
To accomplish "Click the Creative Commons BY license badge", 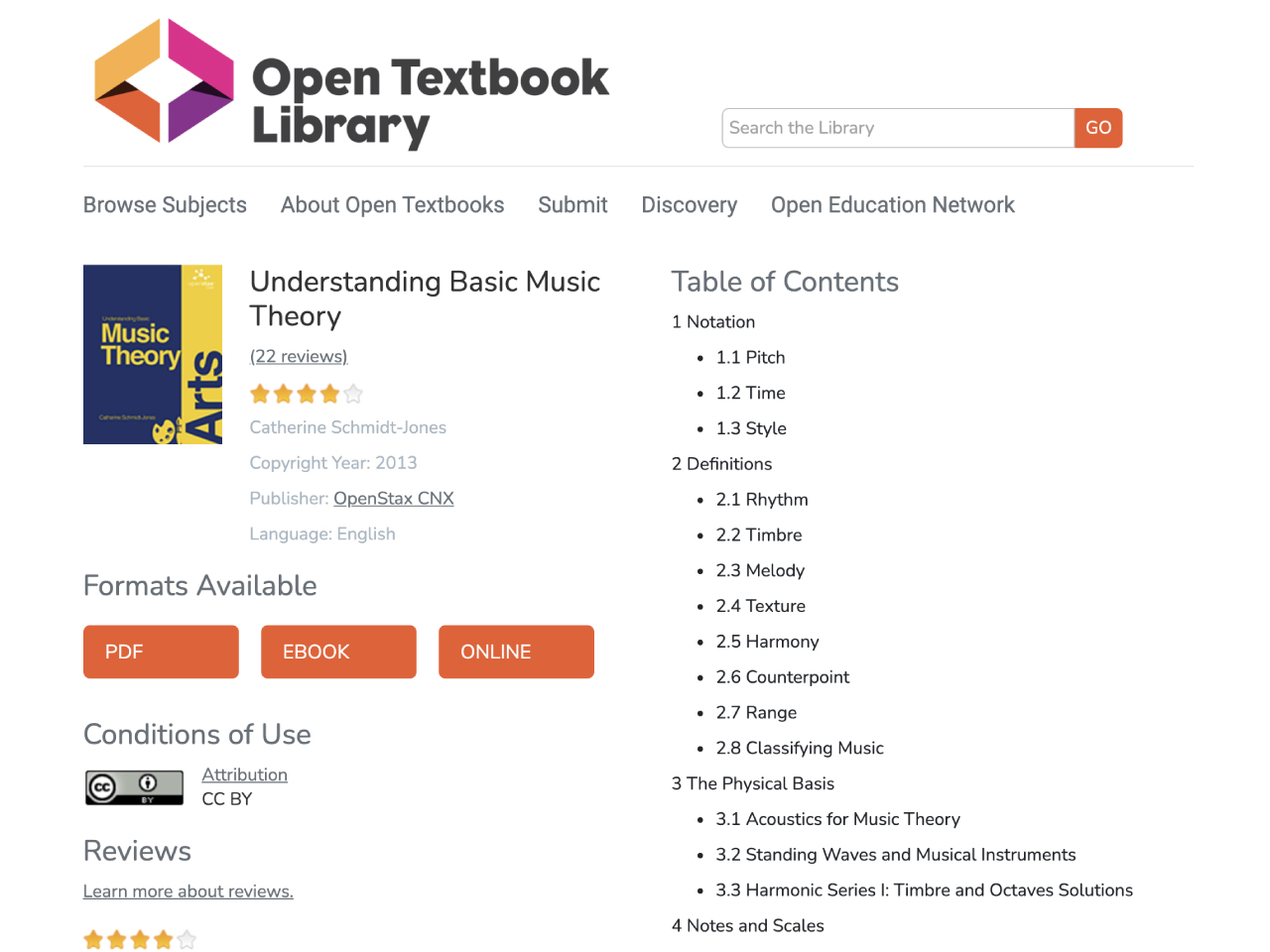I will tap(134, 787).
